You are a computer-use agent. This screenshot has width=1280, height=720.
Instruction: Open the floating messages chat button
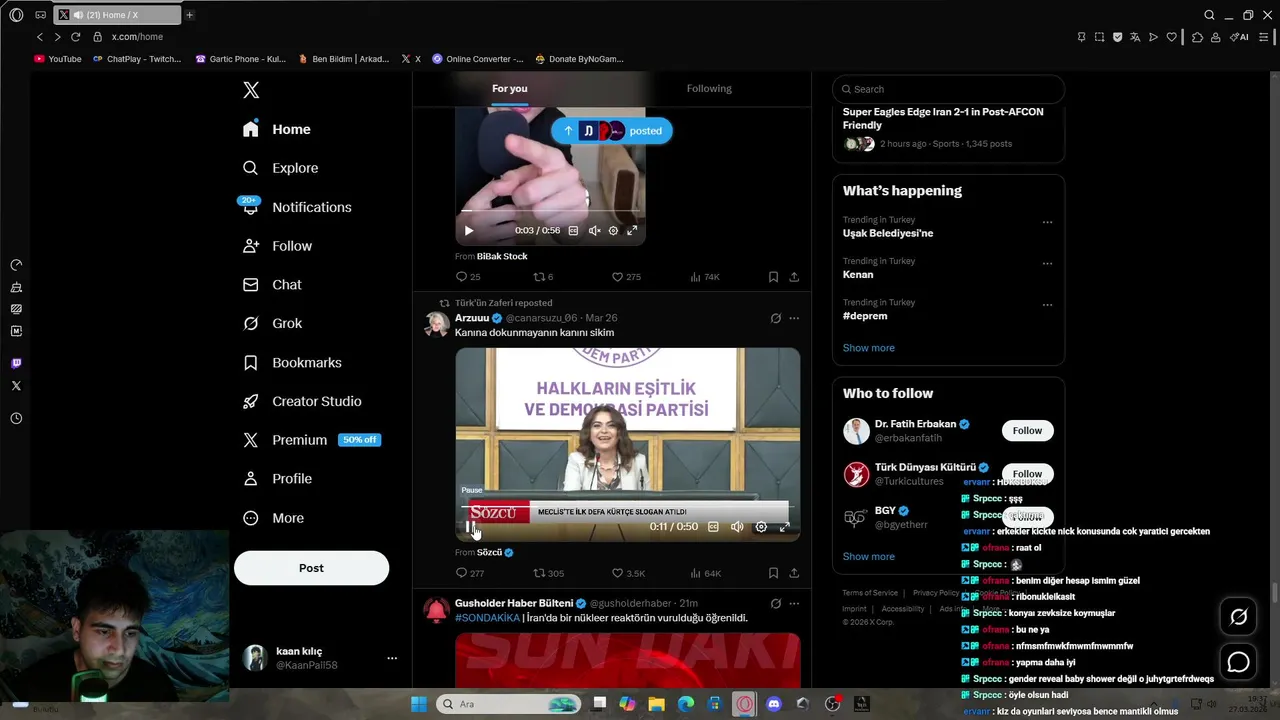coord(1238,662)
